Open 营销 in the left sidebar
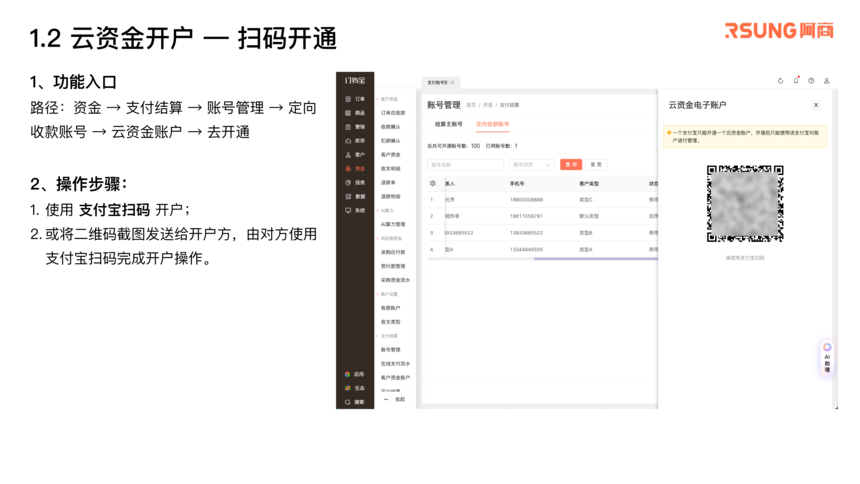This screenshot has width=860, height=484. click(x=355, y=127)
